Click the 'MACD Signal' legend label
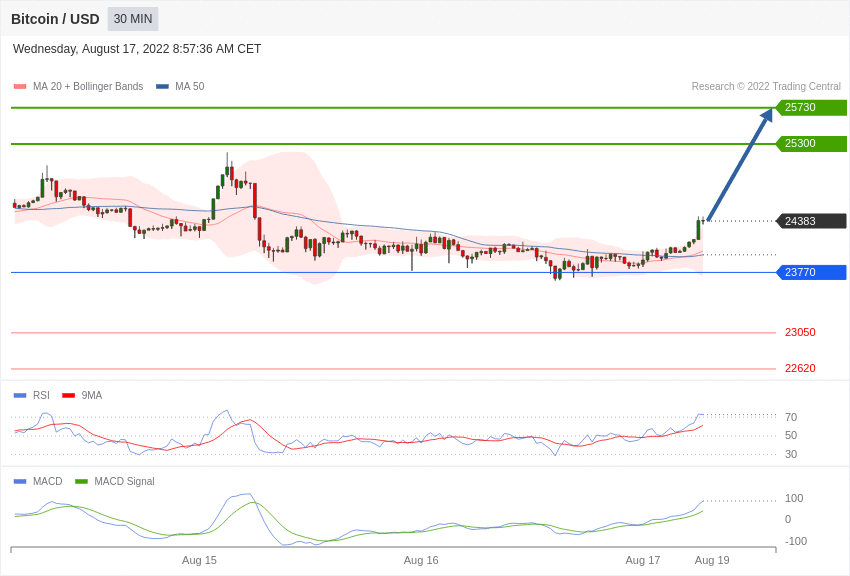The image size is (850, 576). pos(124,481)
